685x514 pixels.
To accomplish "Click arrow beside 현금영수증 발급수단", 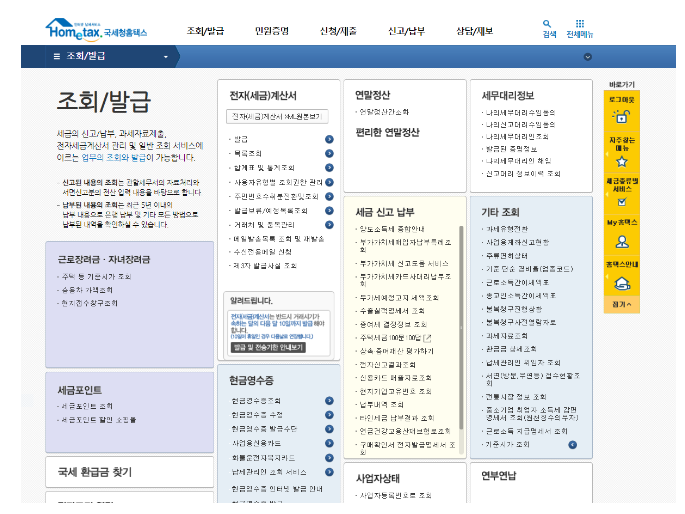I will coord(329,429).
